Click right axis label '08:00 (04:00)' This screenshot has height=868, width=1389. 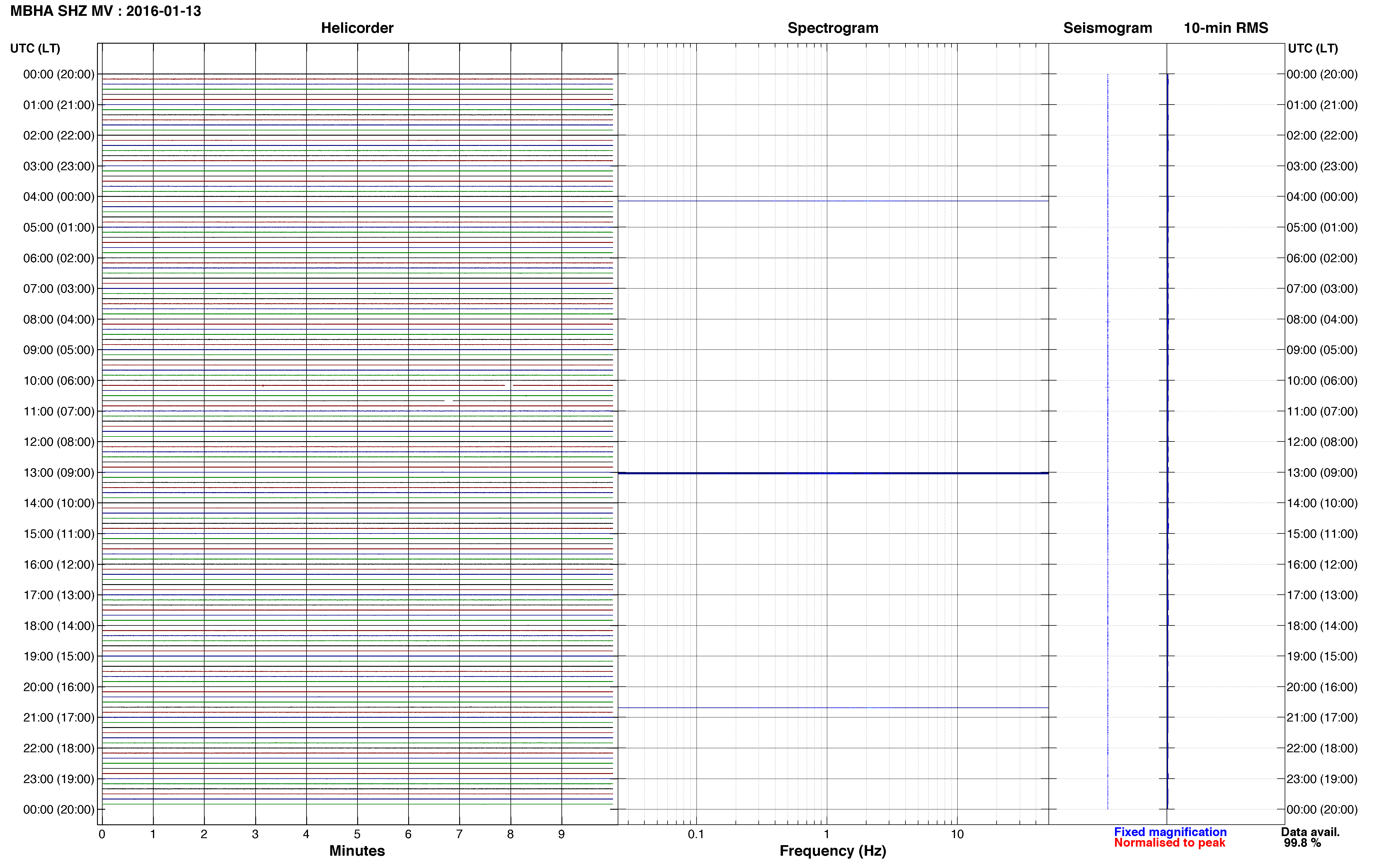(x=1322, y=319)
